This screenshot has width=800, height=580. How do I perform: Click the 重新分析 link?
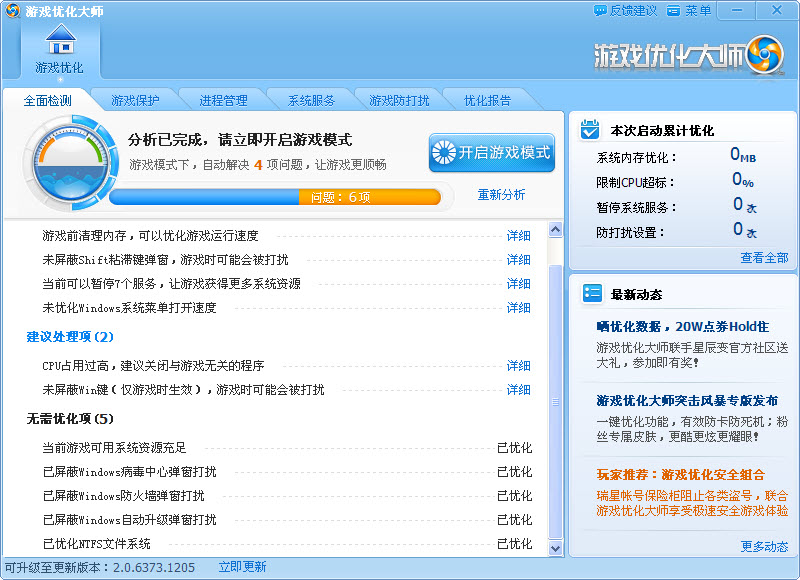click(501, 195)
